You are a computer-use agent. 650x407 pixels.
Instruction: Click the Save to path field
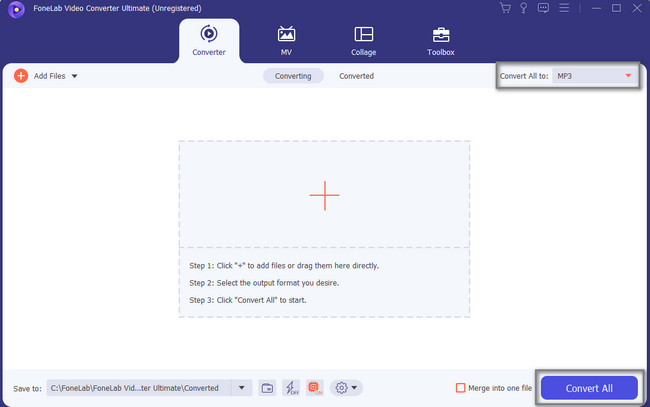(x=139, y=388)
